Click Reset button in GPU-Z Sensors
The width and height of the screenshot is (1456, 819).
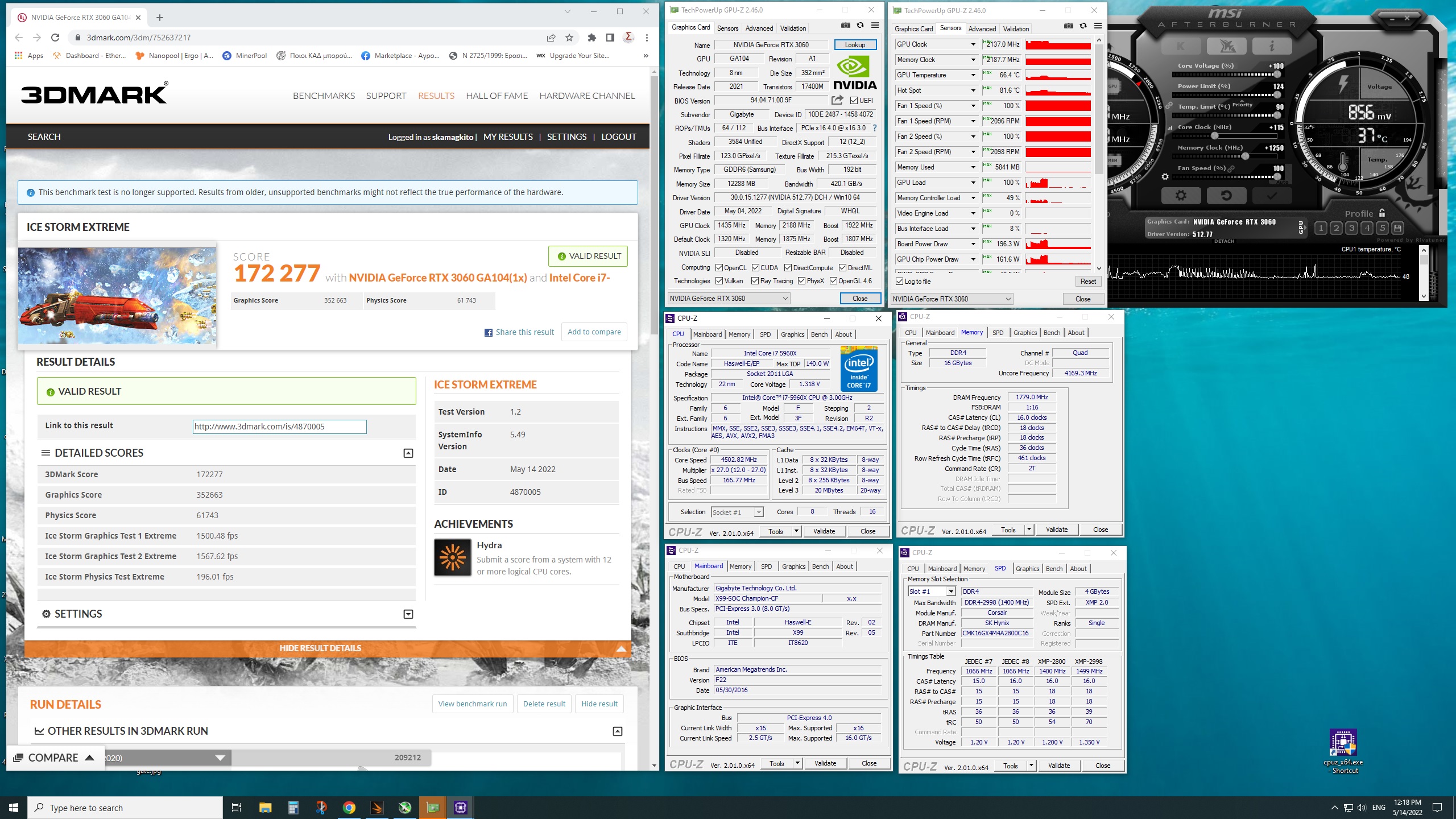click(x=1088, y=282)
